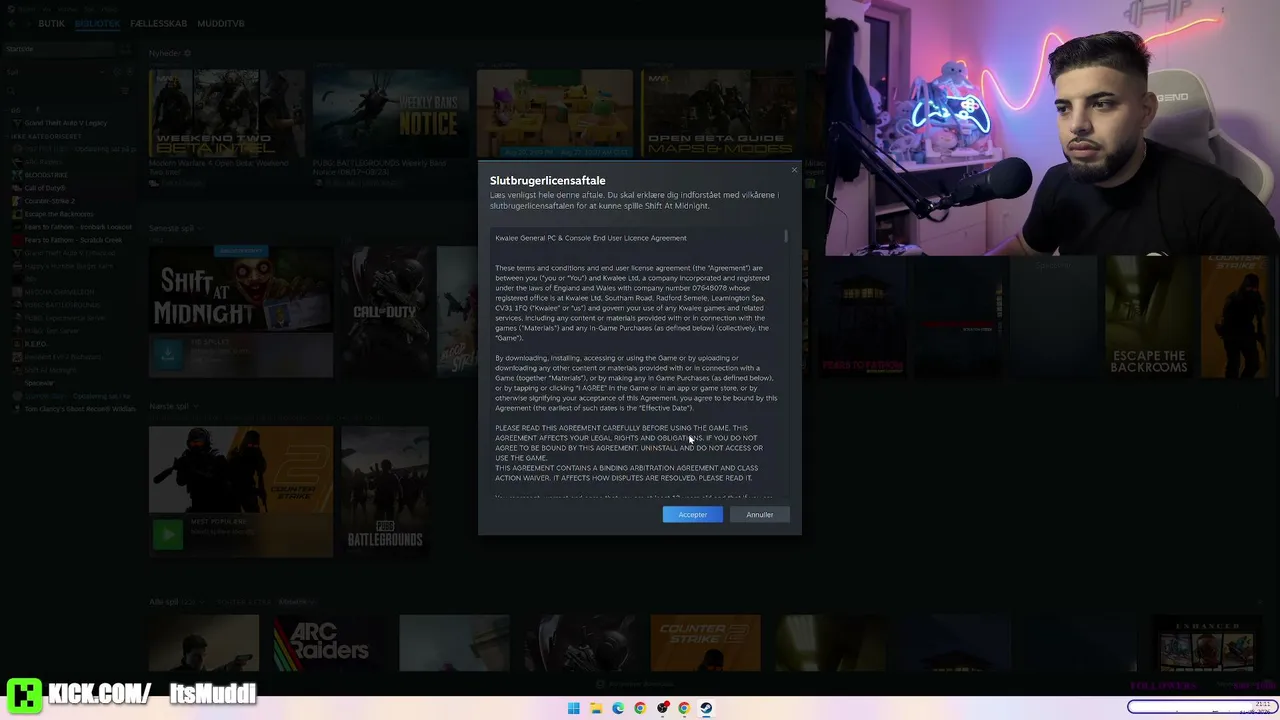Click the download button under Shift At Midnight
The image size is (1280, 720).
click(168, 355)
